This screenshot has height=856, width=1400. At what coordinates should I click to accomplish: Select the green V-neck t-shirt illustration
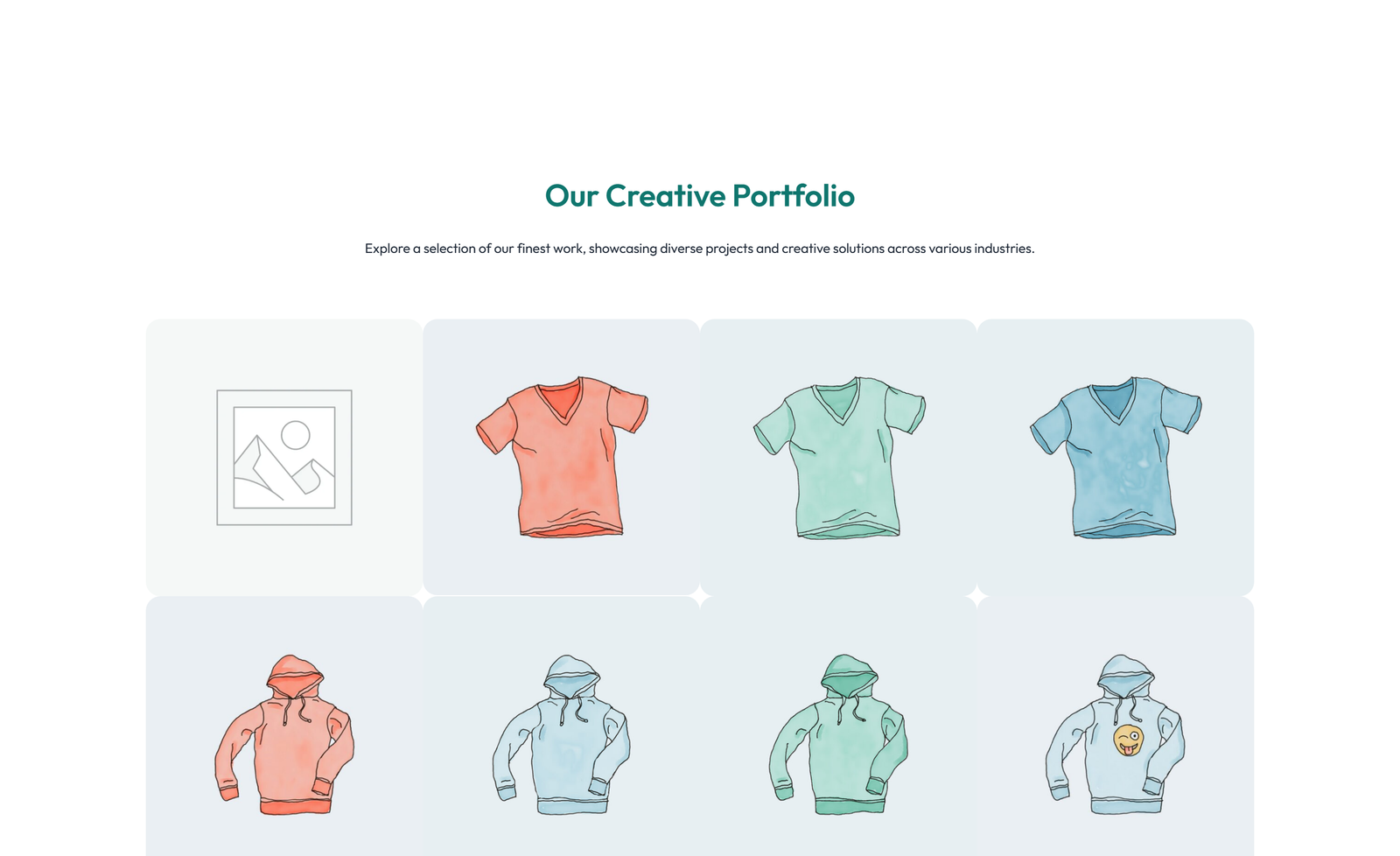pos(837,460)
